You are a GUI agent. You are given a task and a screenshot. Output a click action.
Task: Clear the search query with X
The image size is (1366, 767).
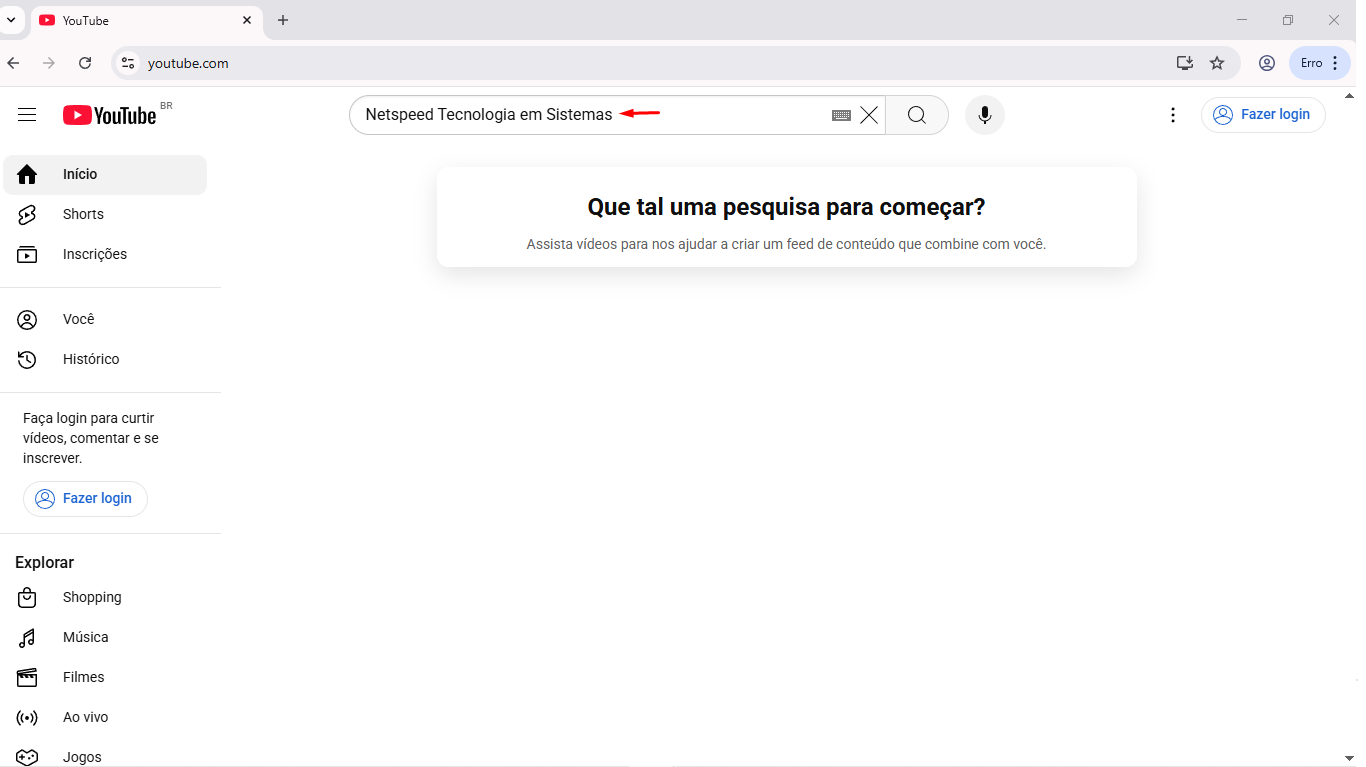click(x=869, y=115)
